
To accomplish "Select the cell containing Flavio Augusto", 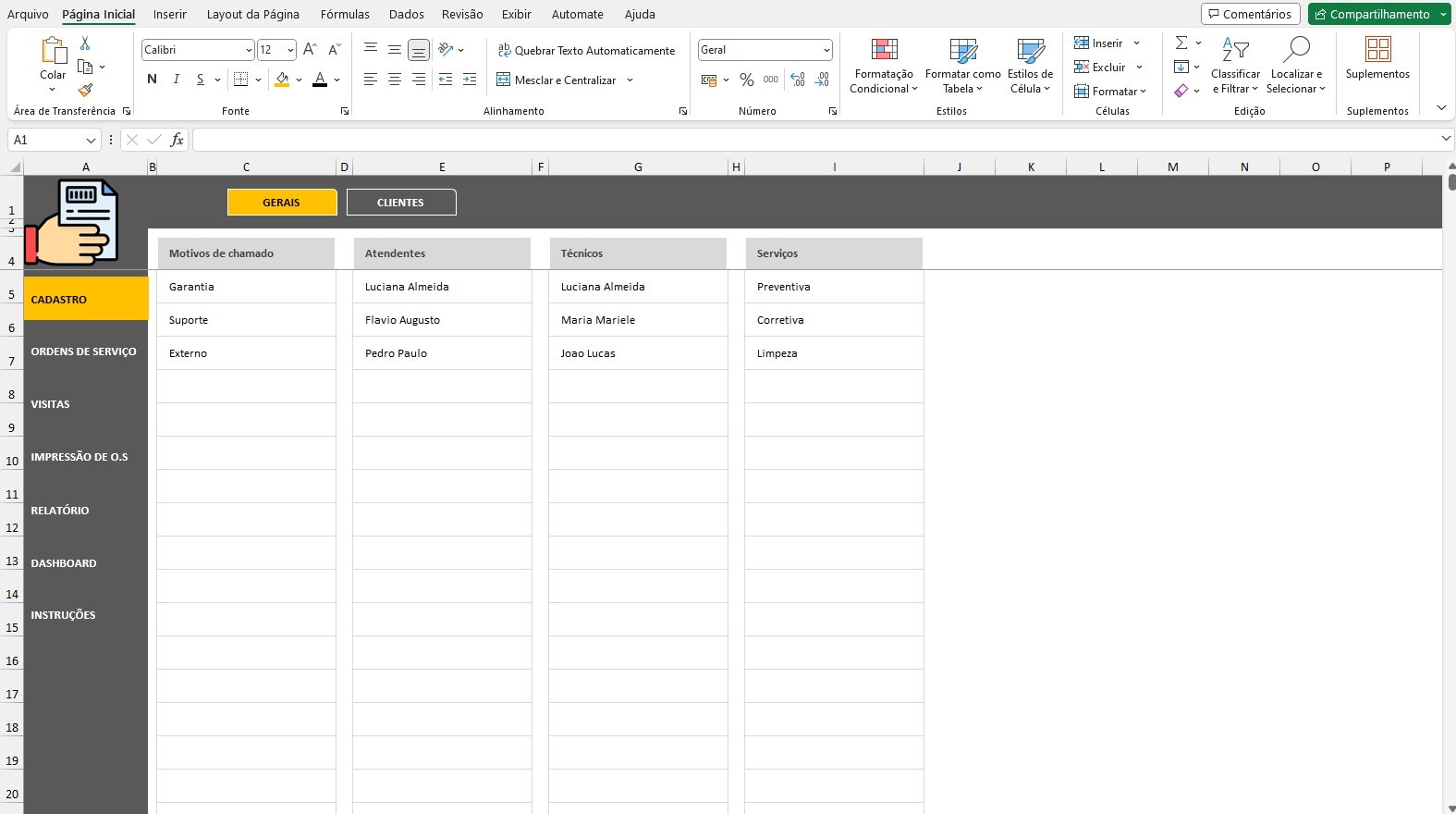I will 441,320.
